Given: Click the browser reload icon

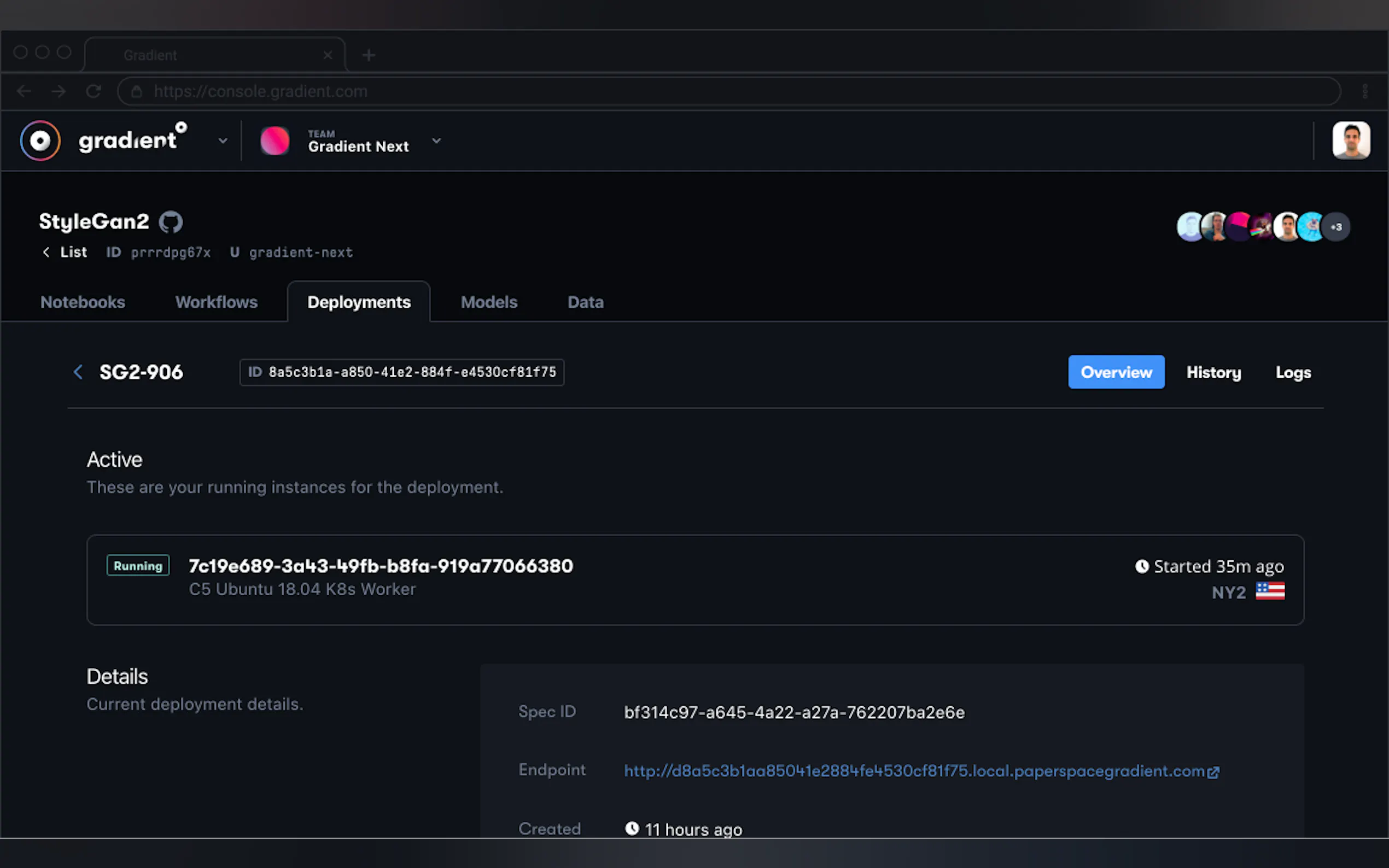Looking at the screenshot, I should (94, 91).
